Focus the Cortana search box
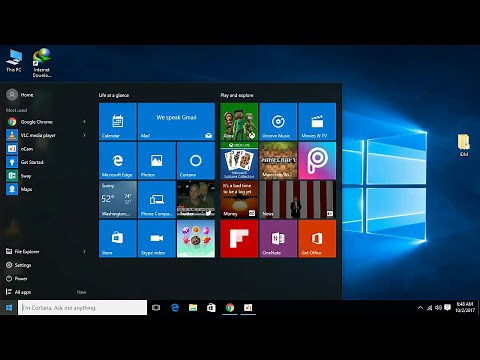The image size is (480, 360). 82,307
